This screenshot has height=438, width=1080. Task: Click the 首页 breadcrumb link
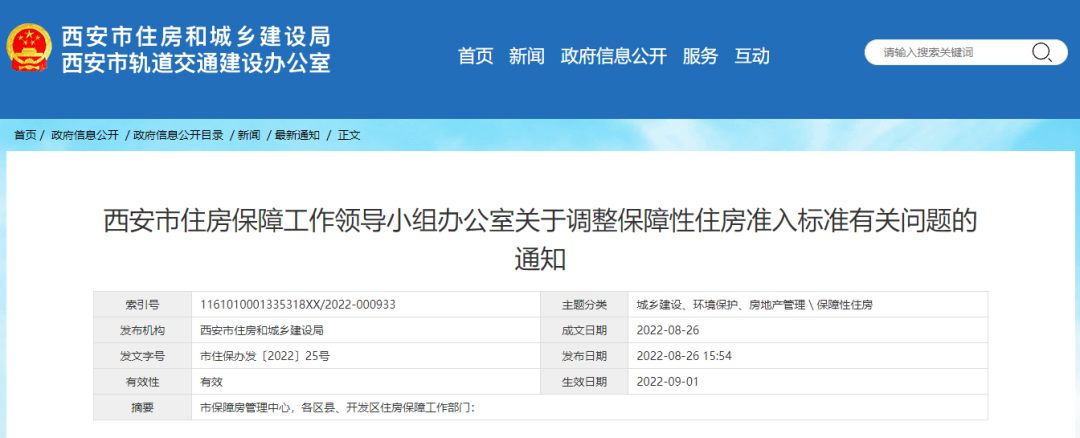point(25,135)
